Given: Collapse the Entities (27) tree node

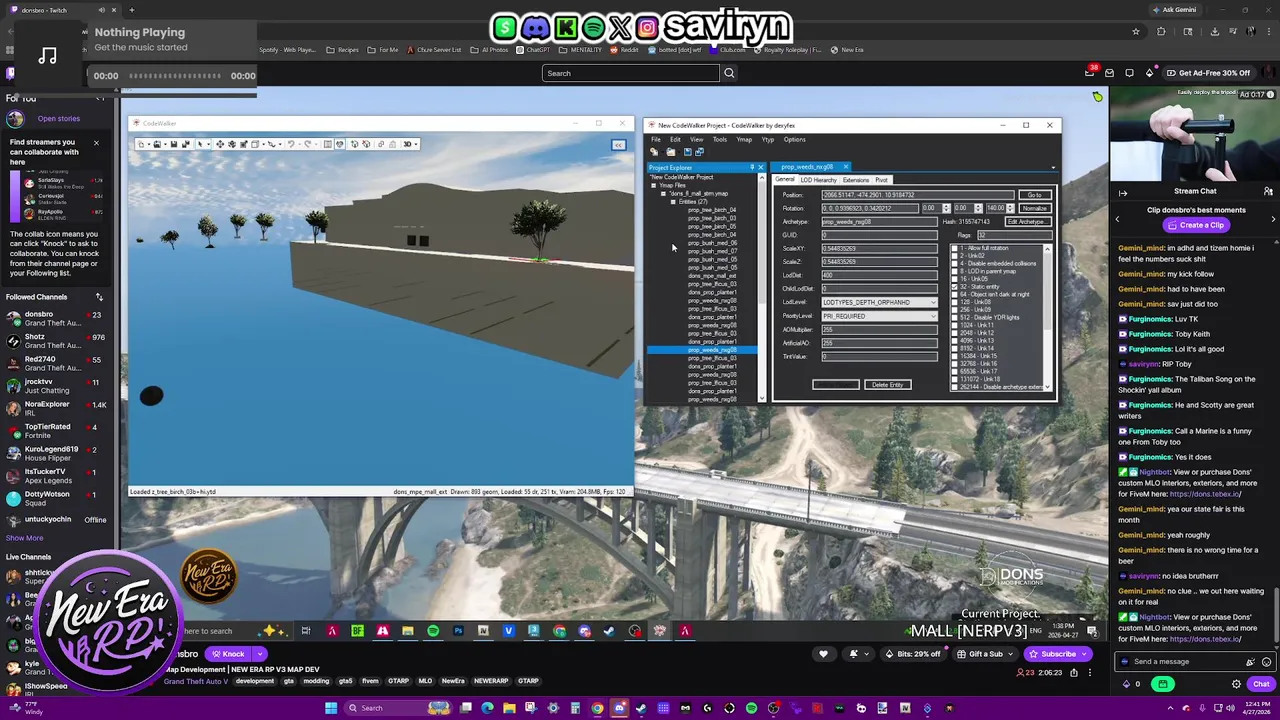Looking at the screenshot, I should click(673, 202).
